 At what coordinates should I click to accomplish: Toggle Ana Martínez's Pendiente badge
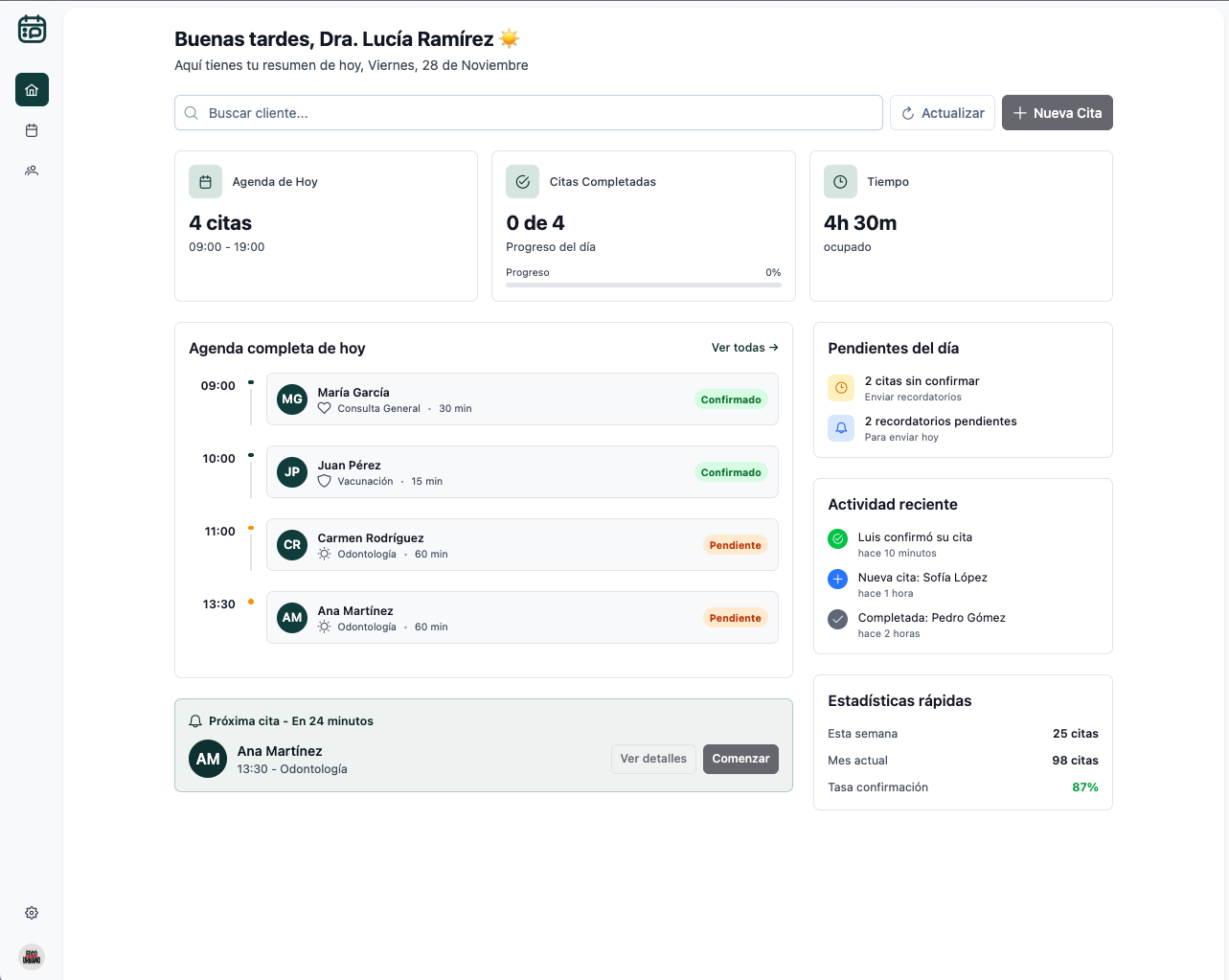click(x=735, y=617)
